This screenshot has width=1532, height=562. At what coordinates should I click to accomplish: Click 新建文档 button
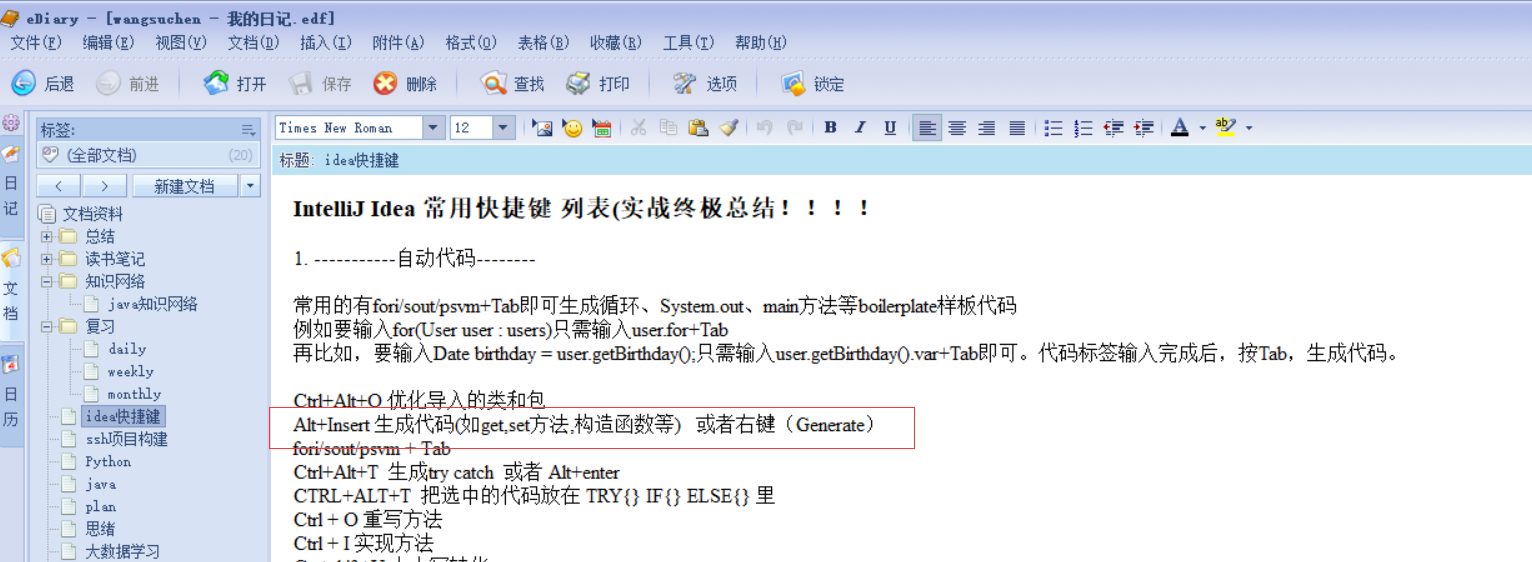[185, 186]
